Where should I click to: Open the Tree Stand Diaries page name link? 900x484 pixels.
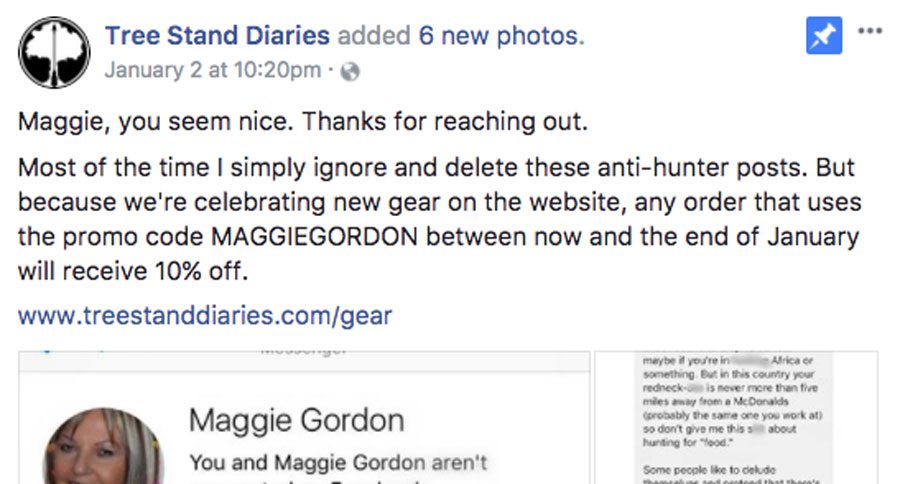[218, 36]
